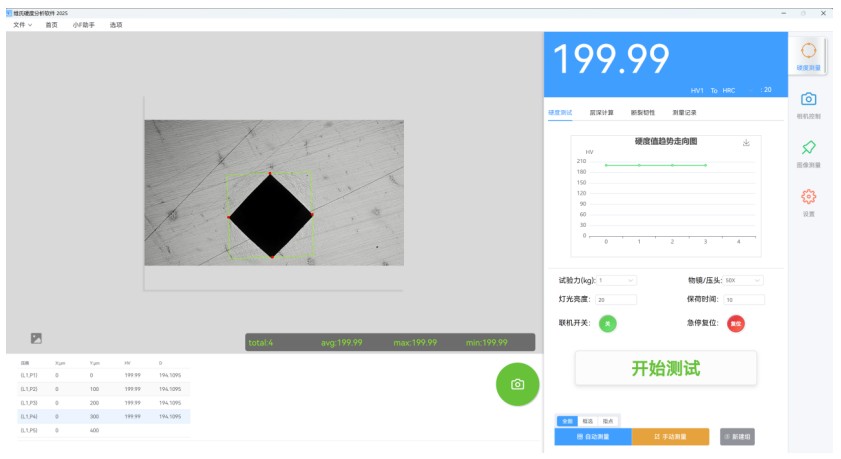Select the (L1,P3) table row
This screenshot has width=841, height=459.
[x=104, y=403]
